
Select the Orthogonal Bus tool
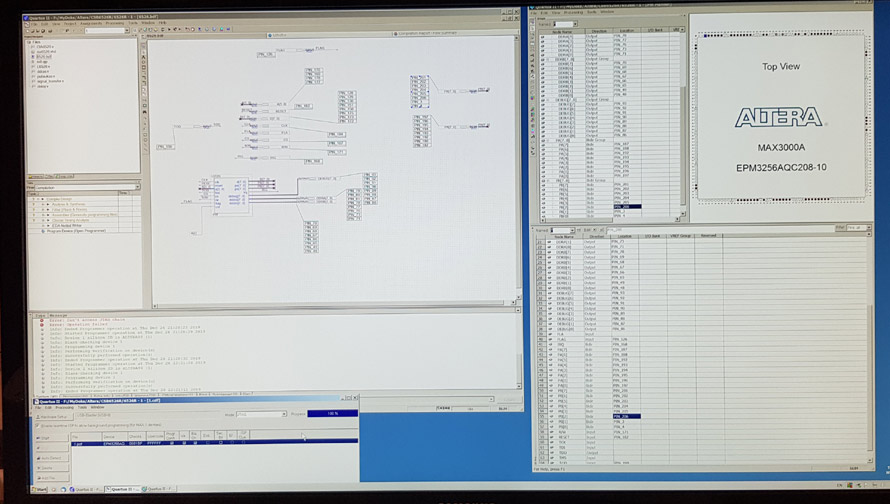[144, 78]
